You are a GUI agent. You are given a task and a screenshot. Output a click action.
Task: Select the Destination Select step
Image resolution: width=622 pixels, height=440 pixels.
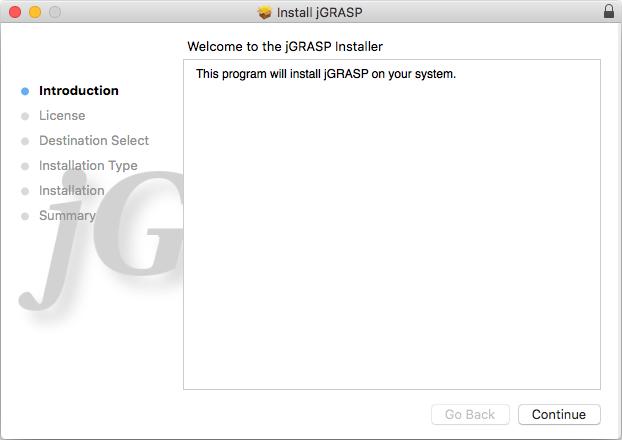[x=94, y=141]
